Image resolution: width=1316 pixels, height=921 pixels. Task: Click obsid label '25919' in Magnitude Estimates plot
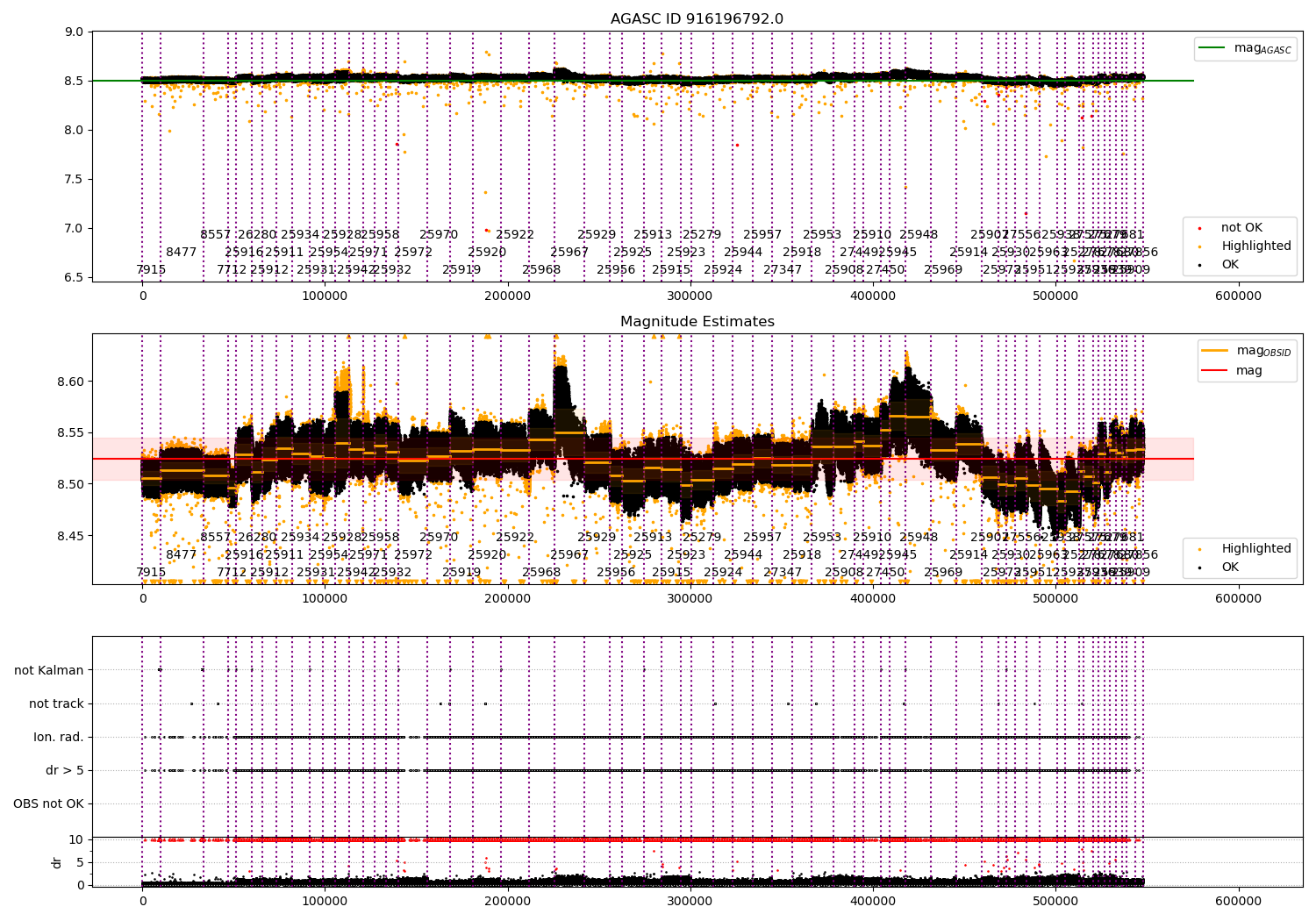click(x=461, y=573)
